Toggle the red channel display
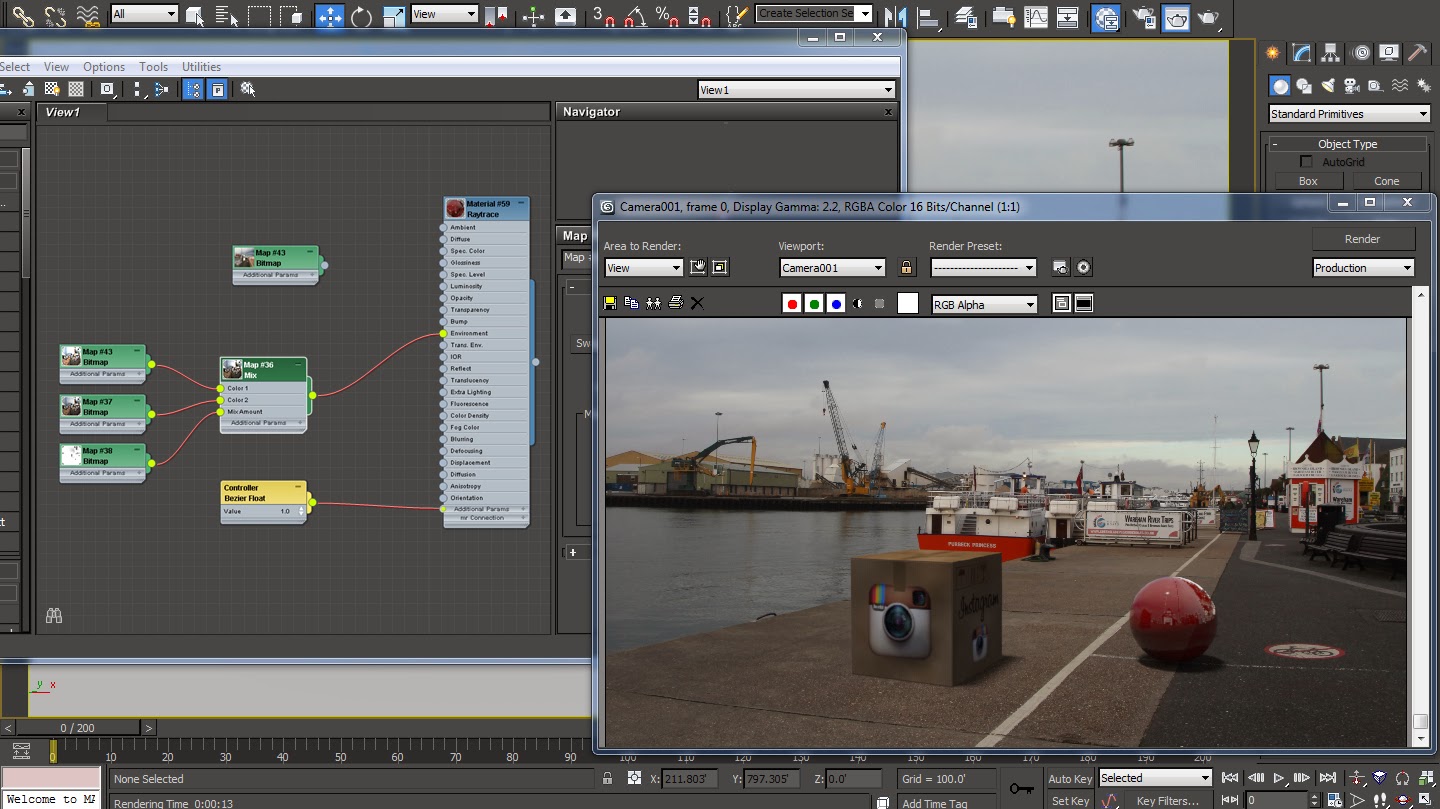The width and height of the screenshot is (1440, 809). (x=792, y=304)
